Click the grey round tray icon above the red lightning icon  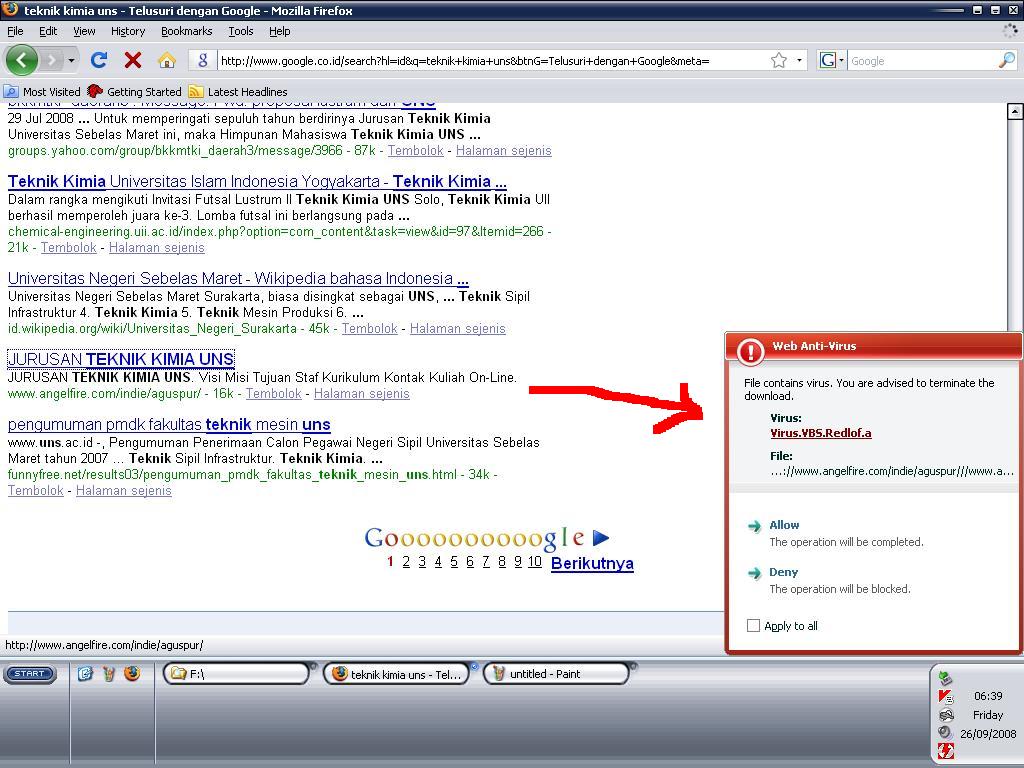[x=945, y=733]
